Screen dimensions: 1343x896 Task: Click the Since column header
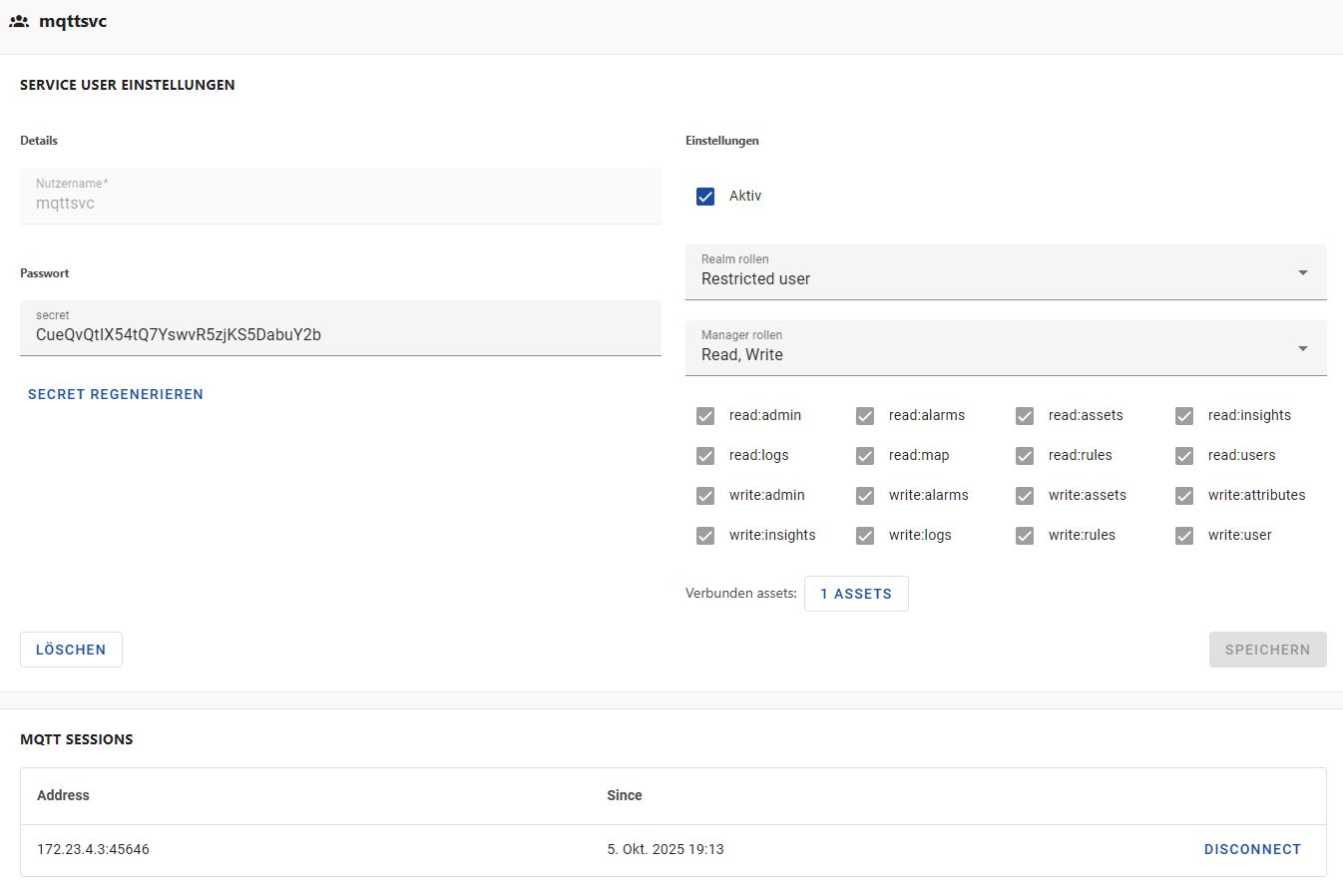click(625, 795)
